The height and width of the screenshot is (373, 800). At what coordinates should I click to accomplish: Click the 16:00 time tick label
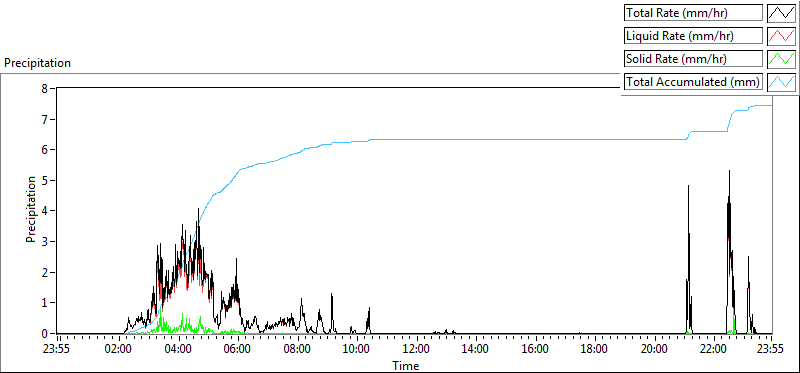point(536,350)
